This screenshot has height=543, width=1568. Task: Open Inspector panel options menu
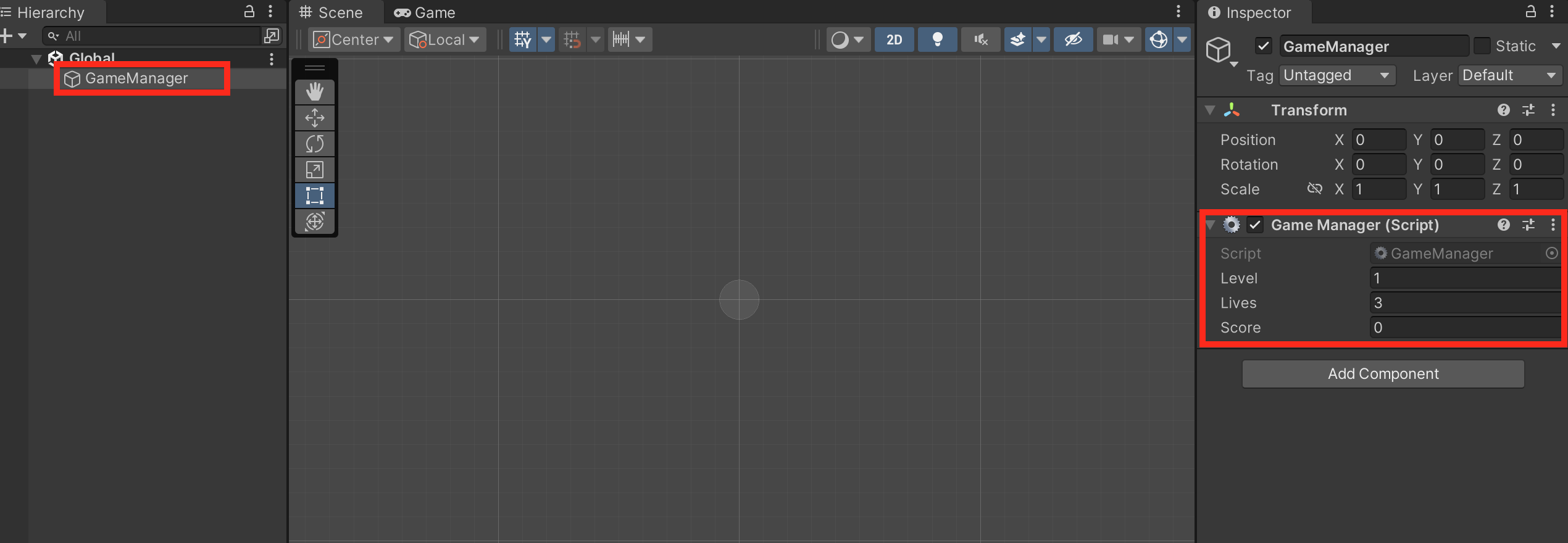point(1552,11)
